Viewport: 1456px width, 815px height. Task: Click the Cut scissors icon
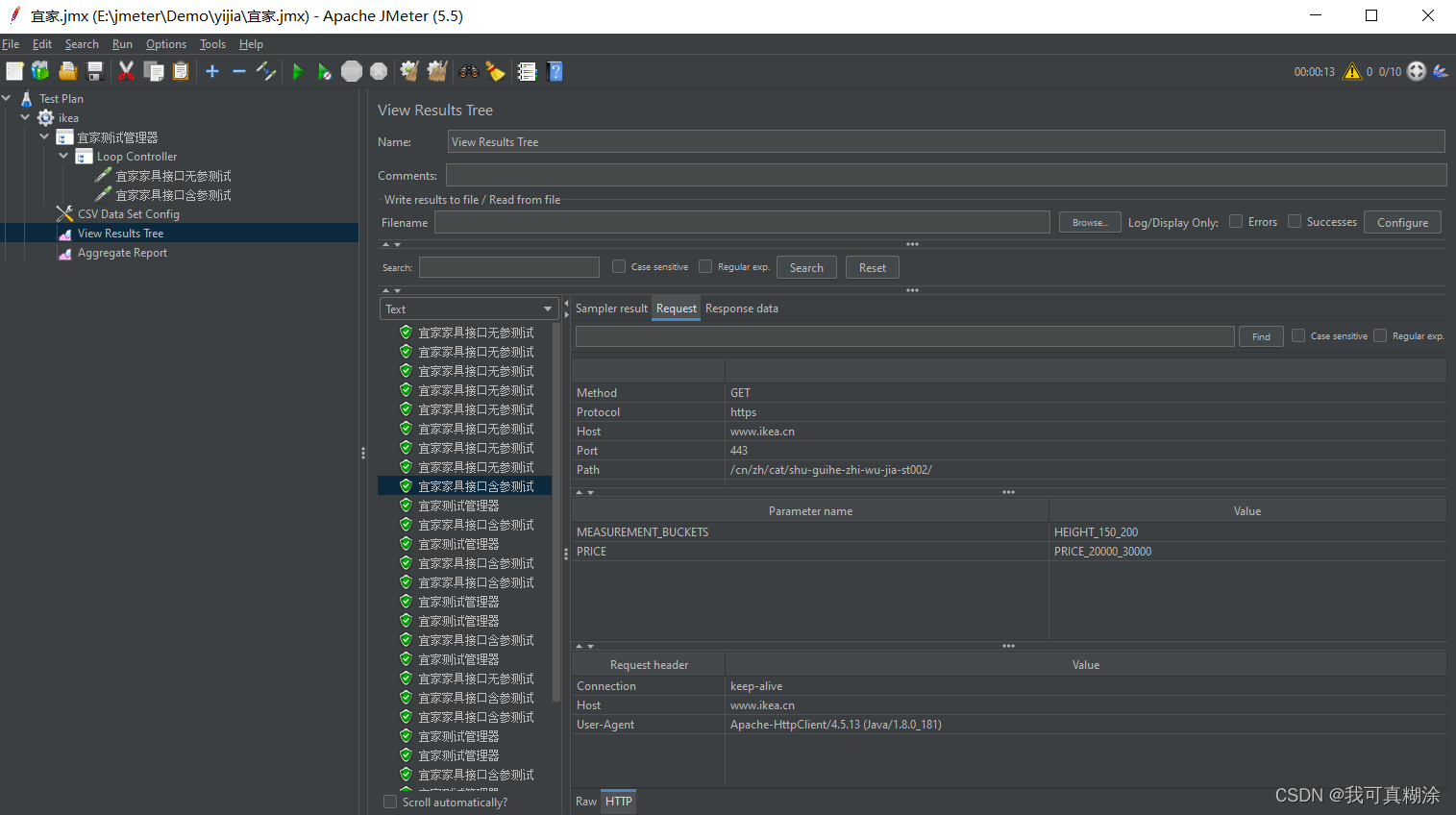tap(126, 71)
